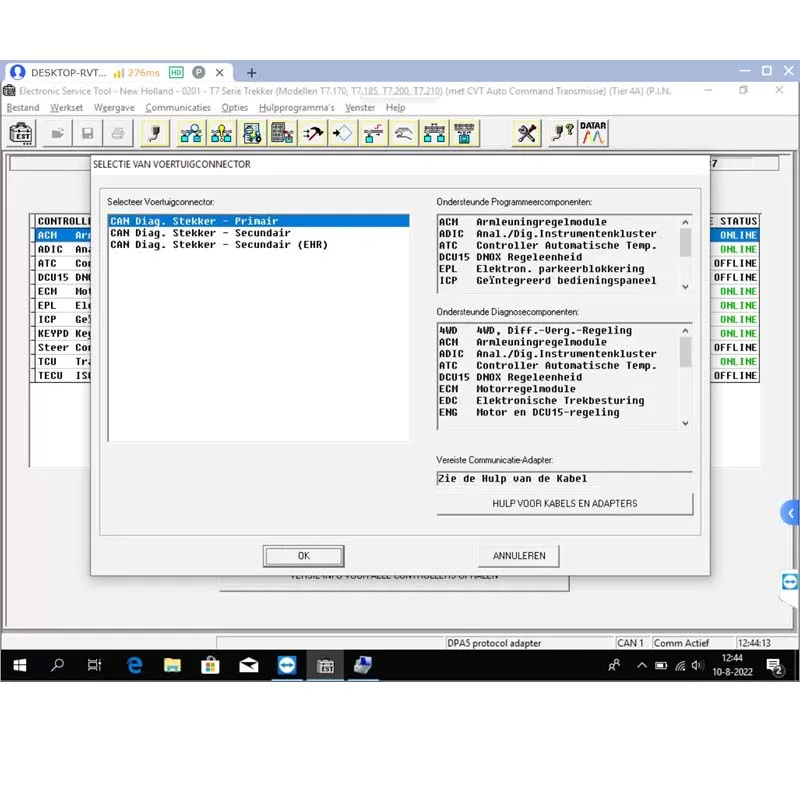Viewport: 800px width, 800px height.
Task: Open Windows search from taskbar
Action: (58, 665)
